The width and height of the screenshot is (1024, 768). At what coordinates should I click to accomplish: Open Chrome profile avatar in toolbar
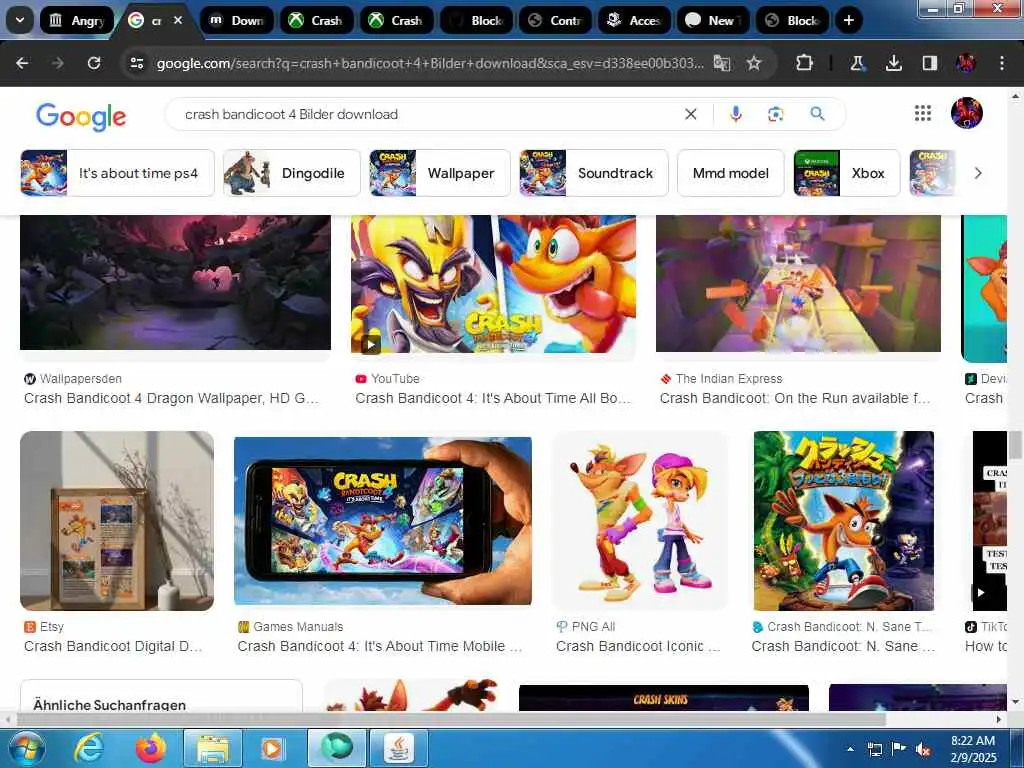[x=966, y=63]
